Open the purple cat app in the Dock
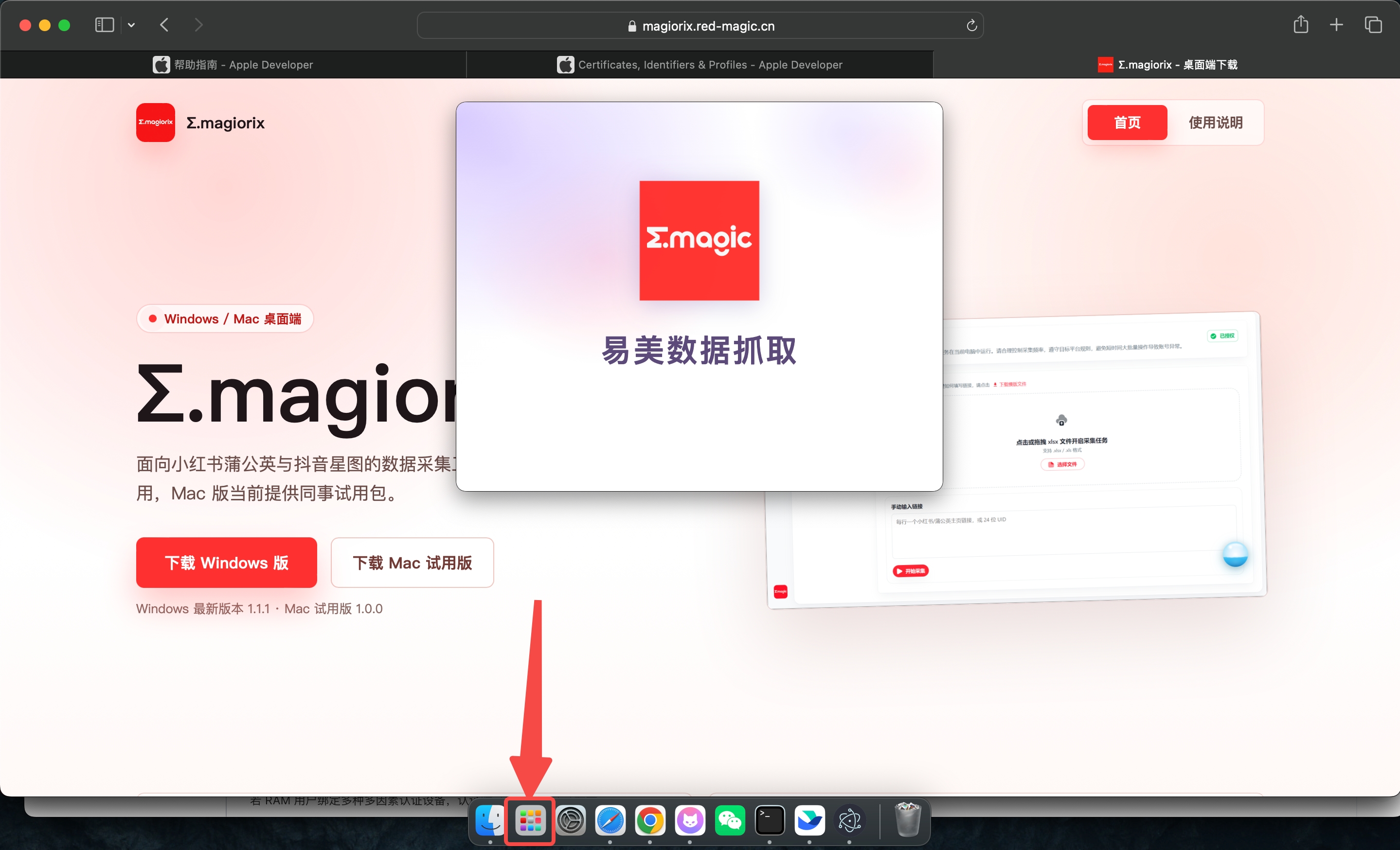 pos(690,820)
